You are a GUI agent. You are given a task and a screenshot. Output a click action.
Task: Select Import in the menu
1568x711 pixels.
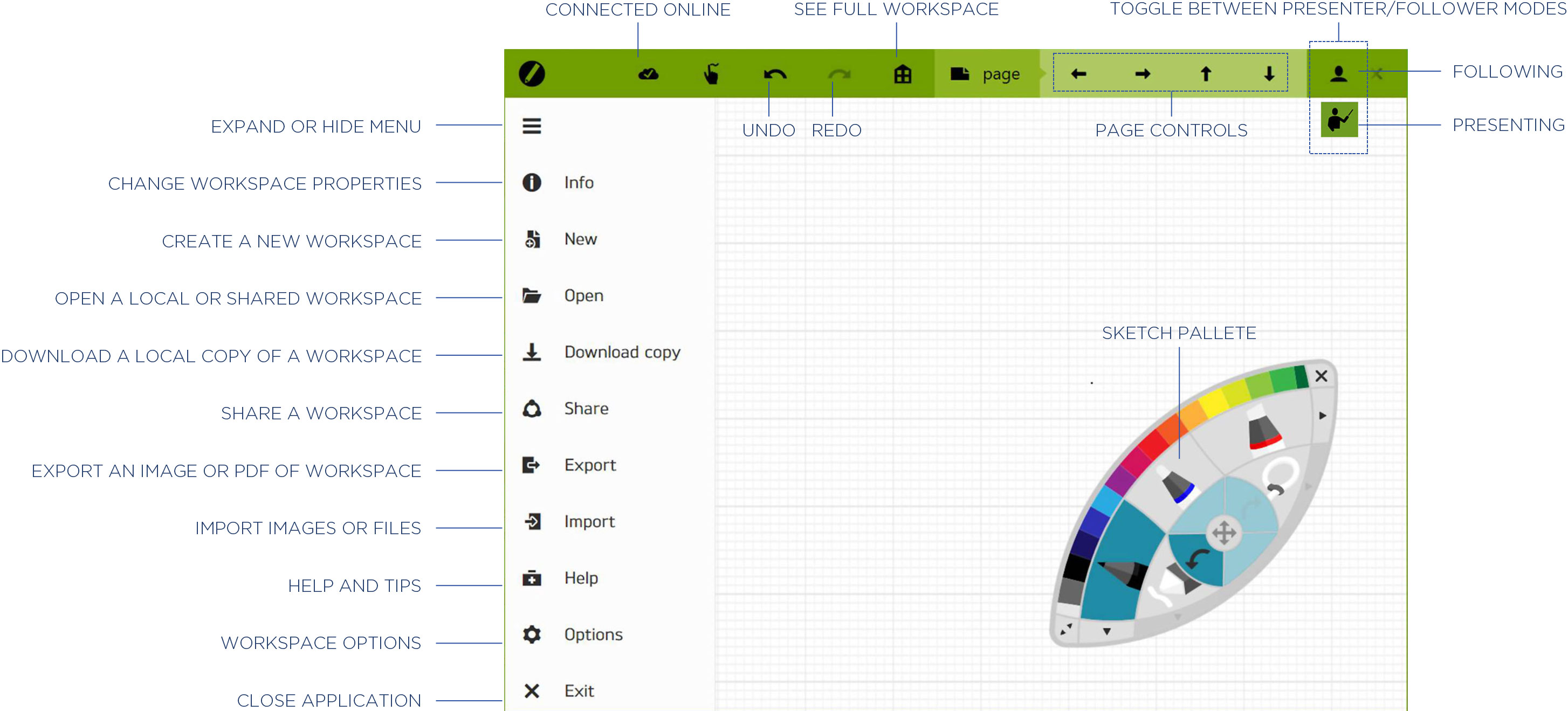(x=609, y=522)
